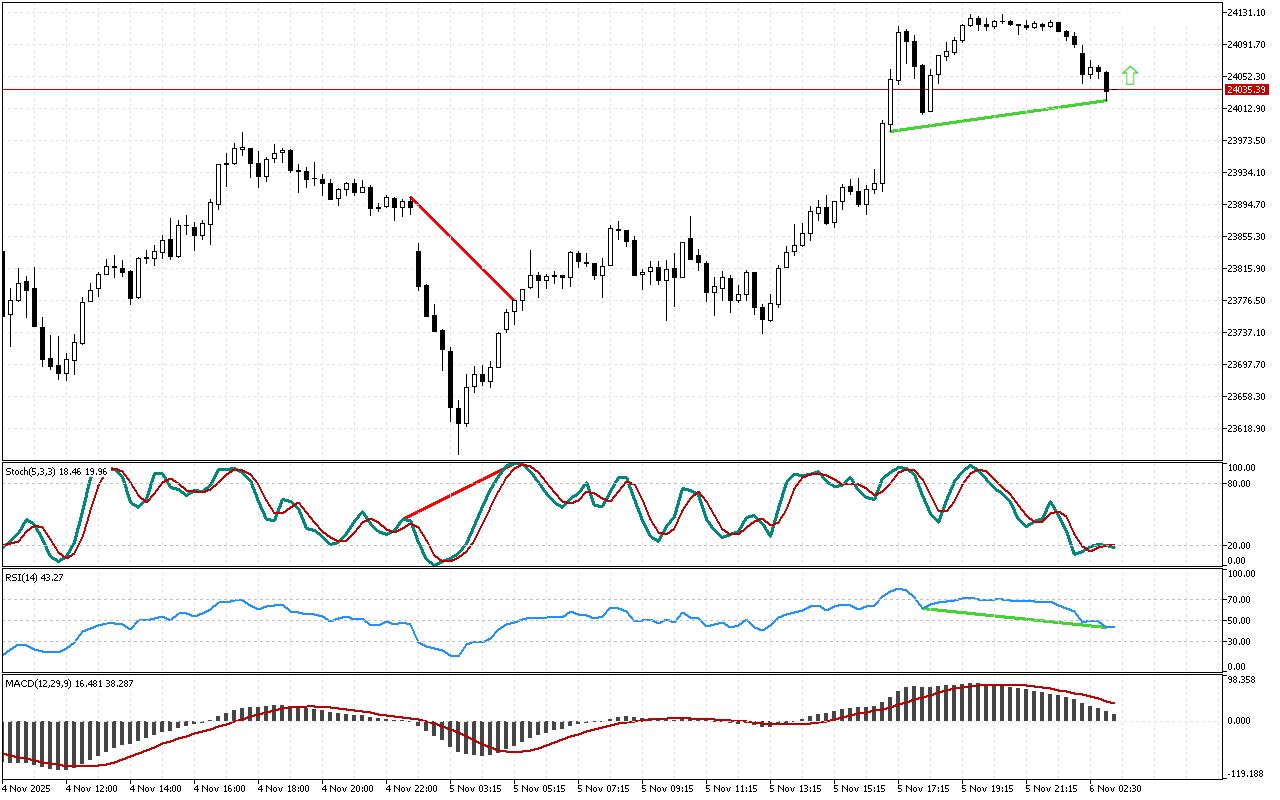Click the 24131.10 price scale label
The height and width of the screenshot is (800, 1280).
pyautogui.click(x=1245, y=13)
